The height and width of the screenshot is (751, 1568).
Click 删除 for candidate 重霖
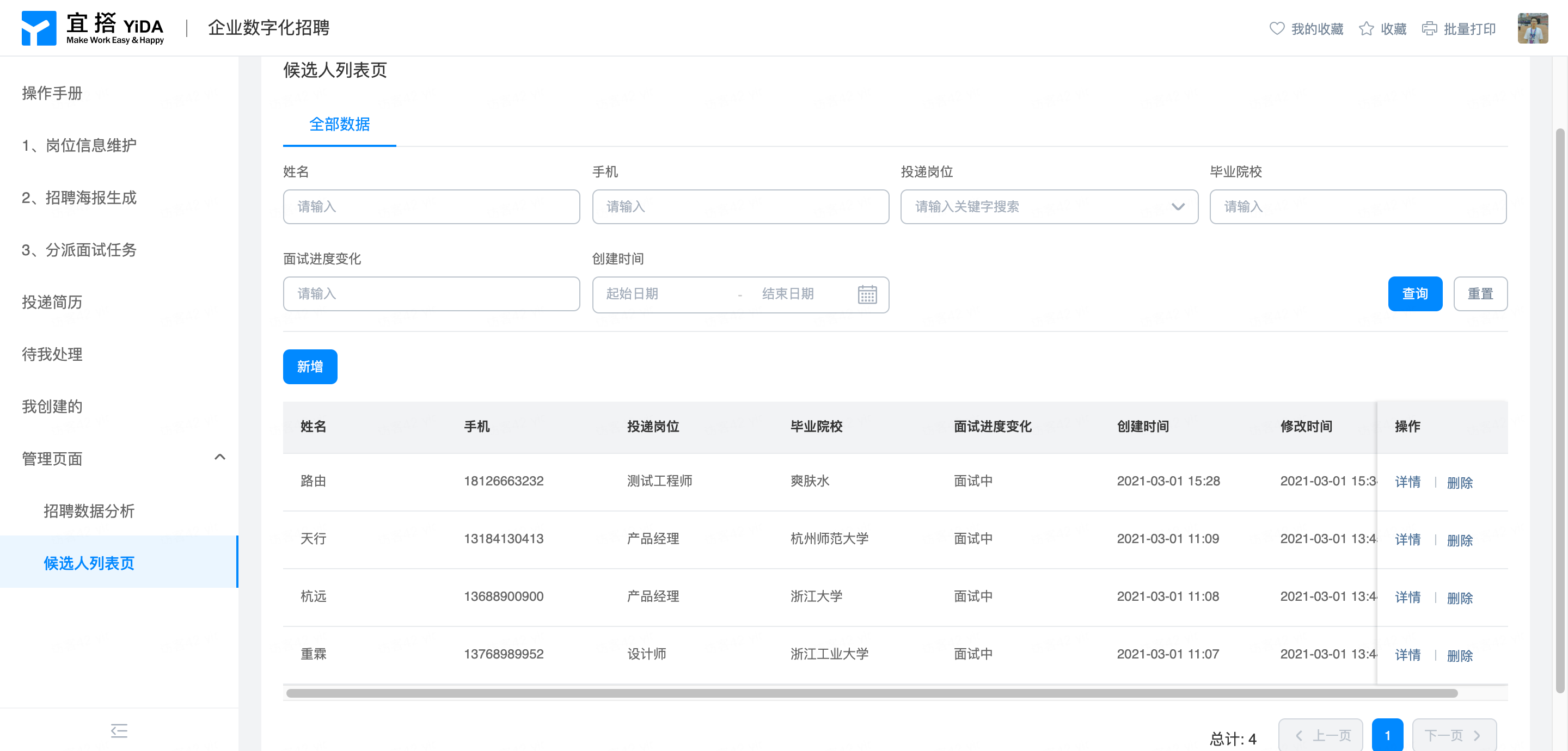tap(1459, 655)
